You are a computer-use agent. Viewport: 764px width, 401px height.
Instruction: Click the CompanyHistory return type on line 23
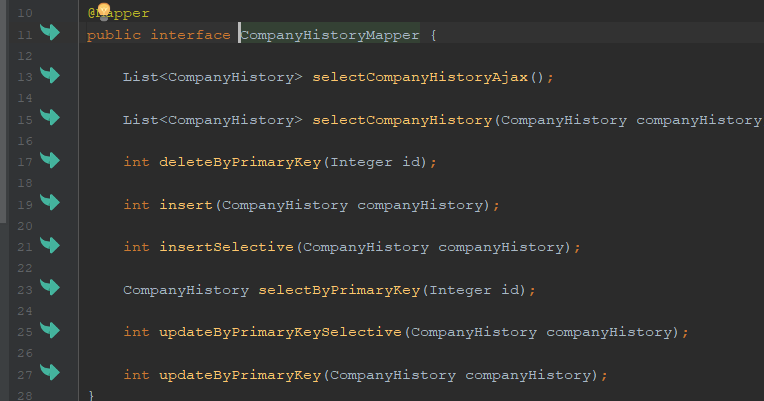186,290
